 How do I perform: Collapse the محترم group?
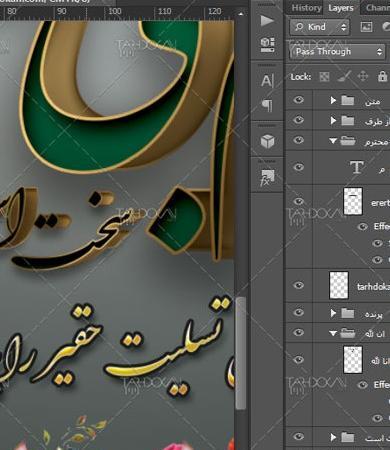coord(333,141)
